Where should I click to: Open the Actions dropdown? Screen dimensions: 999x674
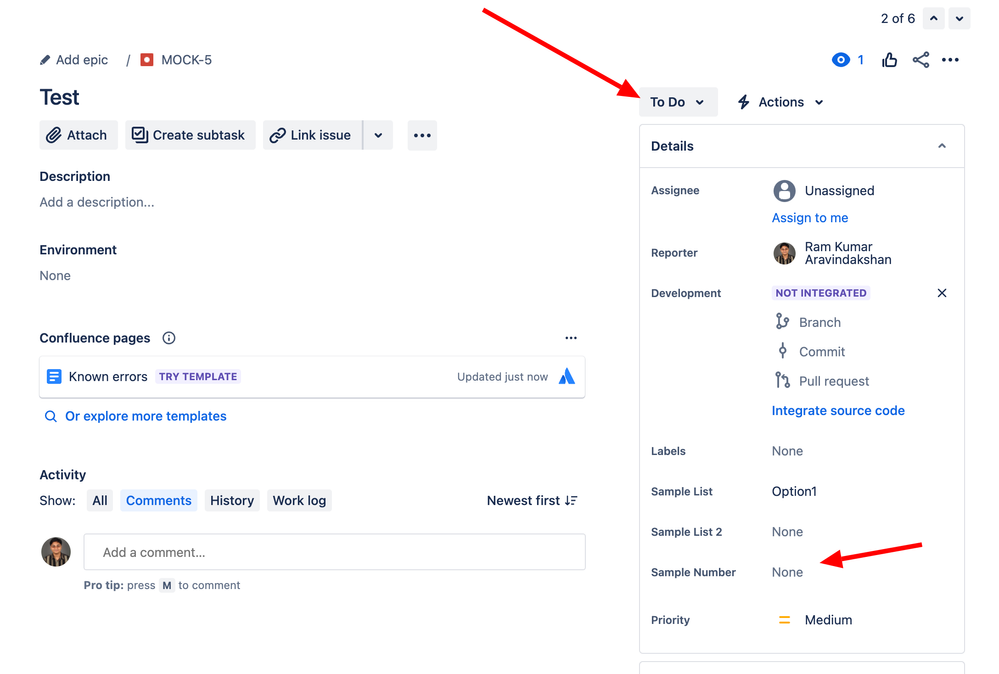point(780,102)
